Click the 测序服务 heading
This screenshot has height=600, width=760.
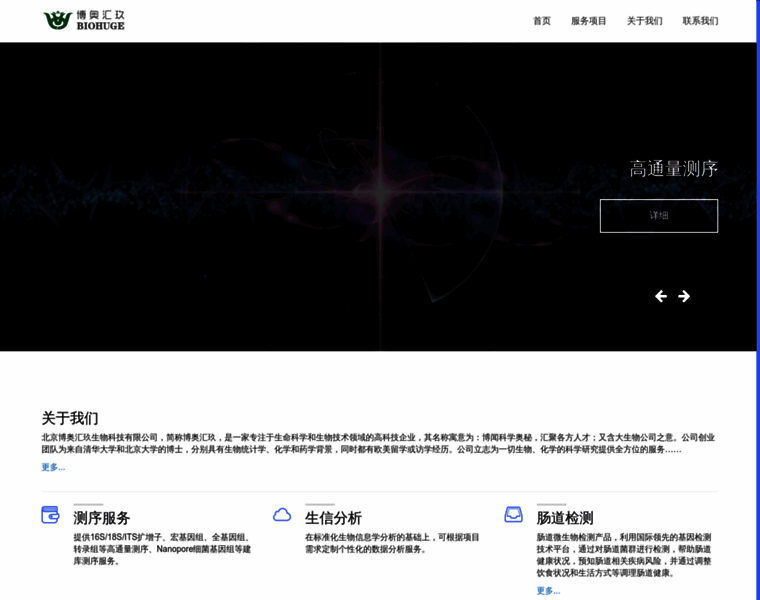tap(102, 518)
